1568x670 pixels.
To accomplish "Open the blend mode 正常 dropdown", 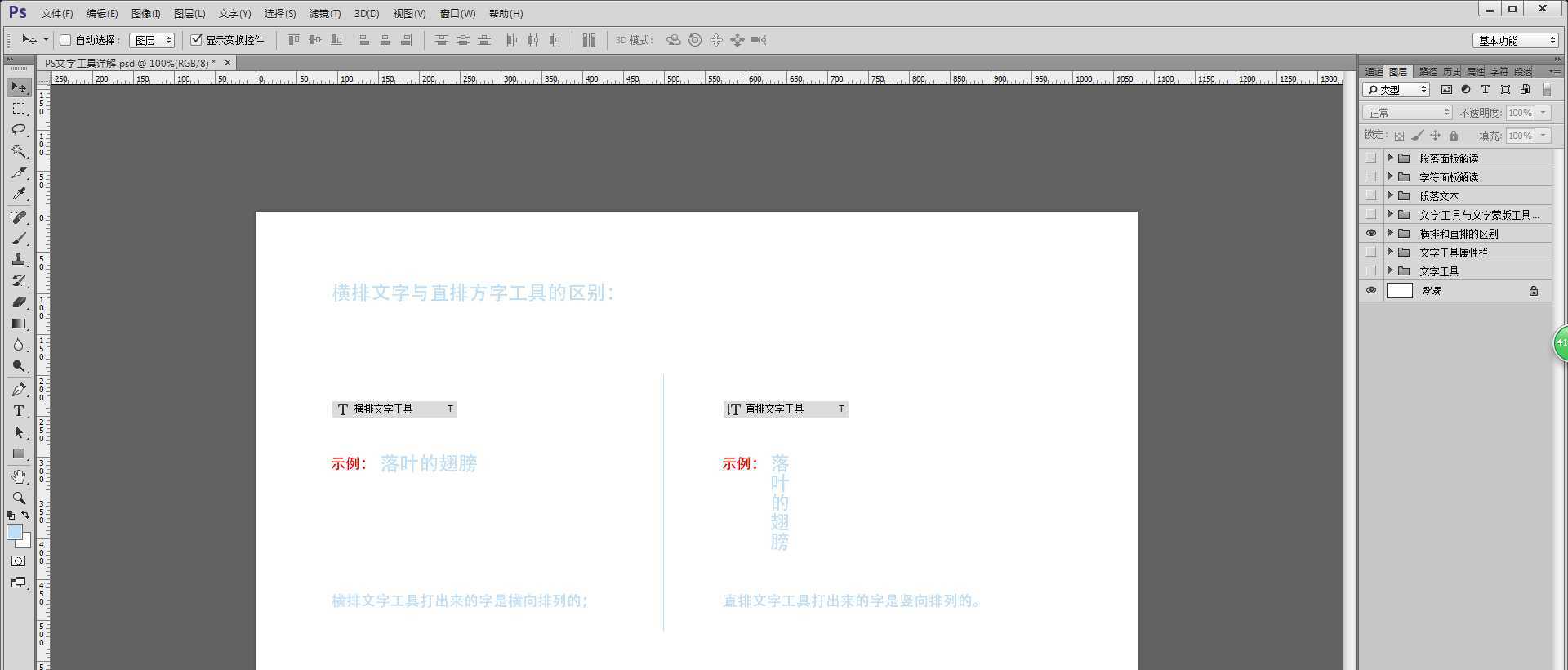I will pos(1406,113).
